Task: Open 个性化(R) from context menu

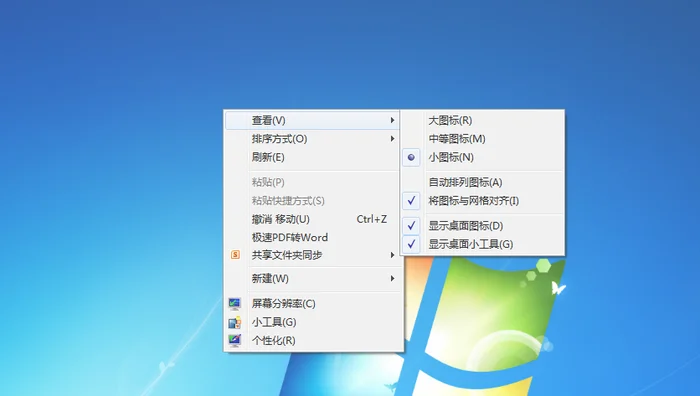Action: click(312, 340)
